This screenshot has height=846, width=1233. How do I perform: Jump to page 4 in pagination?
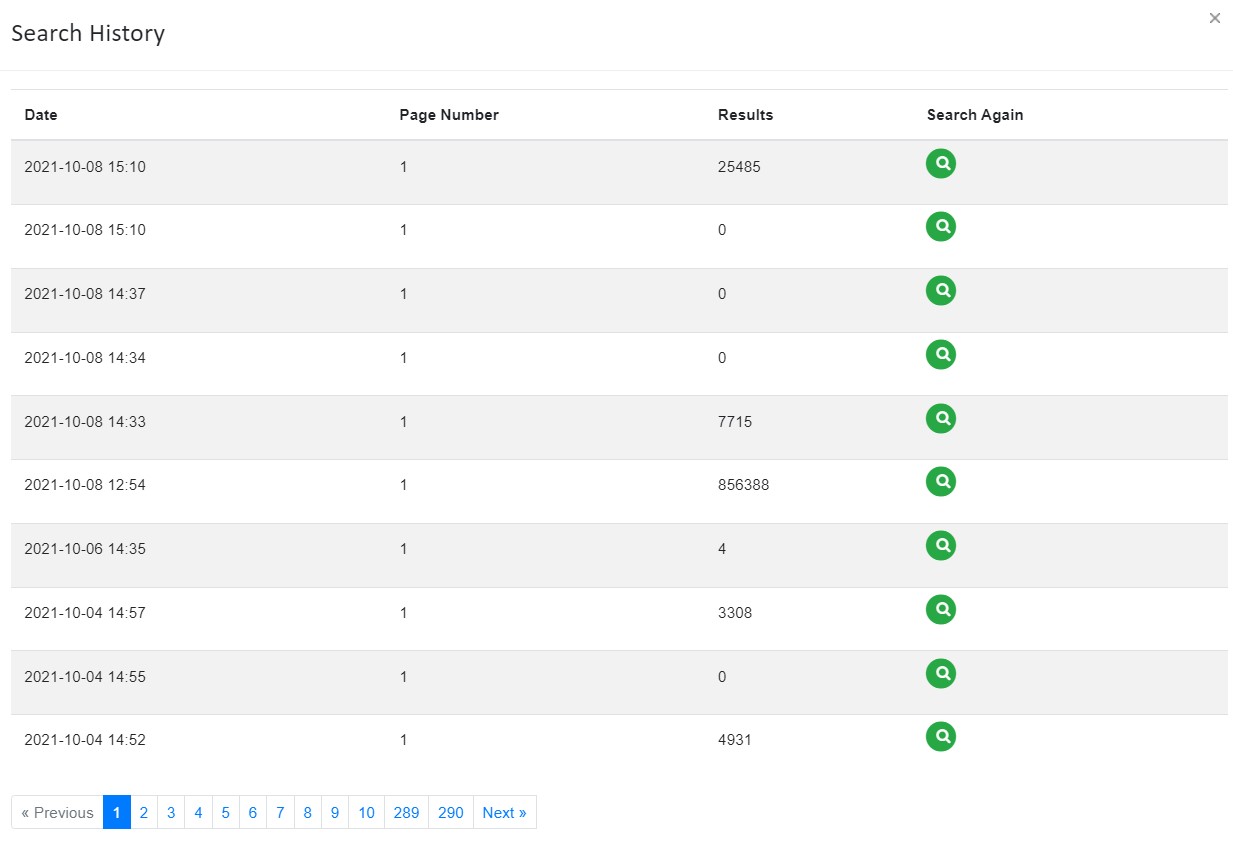pyautogui.click(x=198, y=813)
